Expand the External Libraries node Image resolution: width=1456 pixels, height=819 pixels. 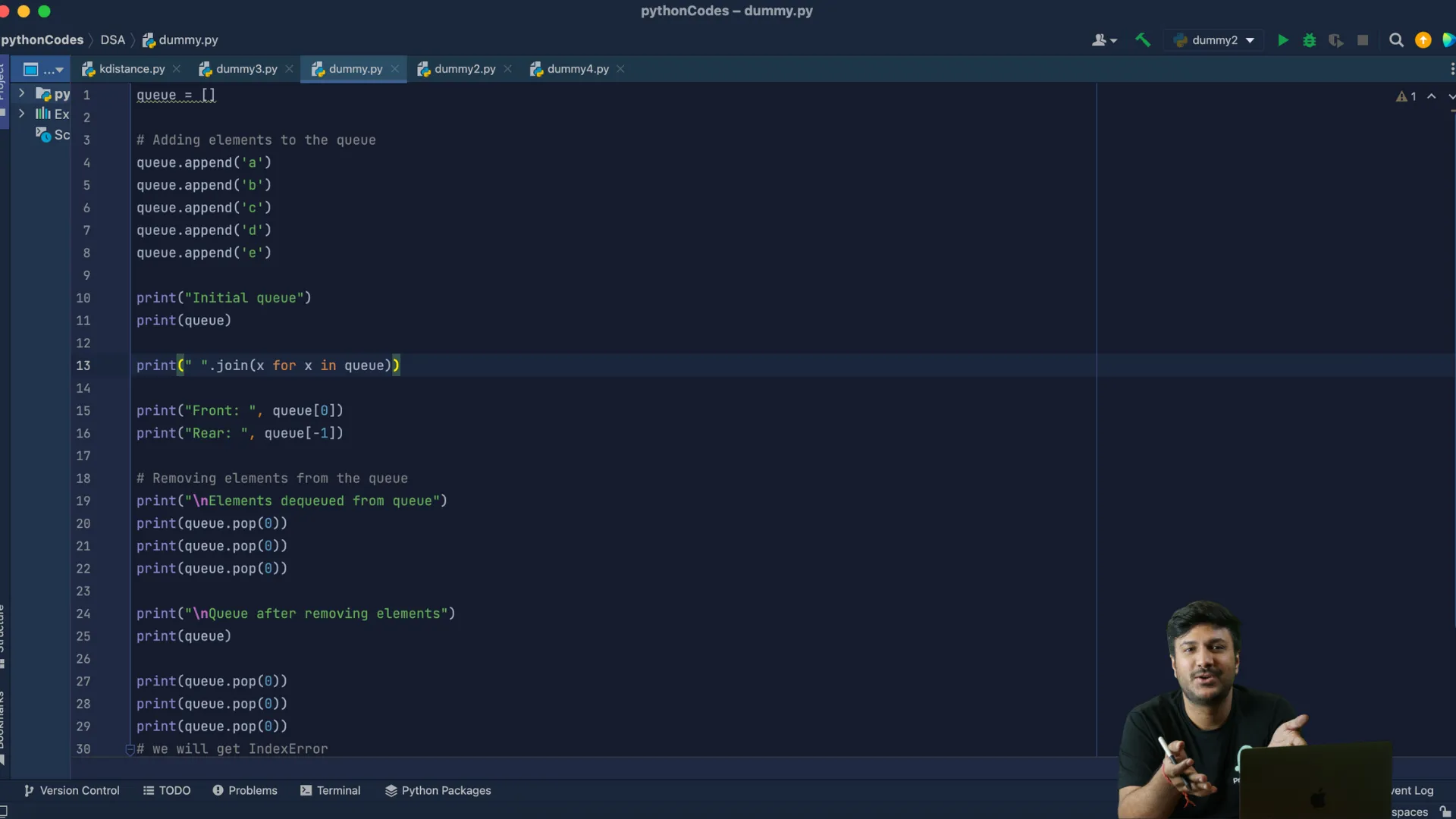pos(22,114)
